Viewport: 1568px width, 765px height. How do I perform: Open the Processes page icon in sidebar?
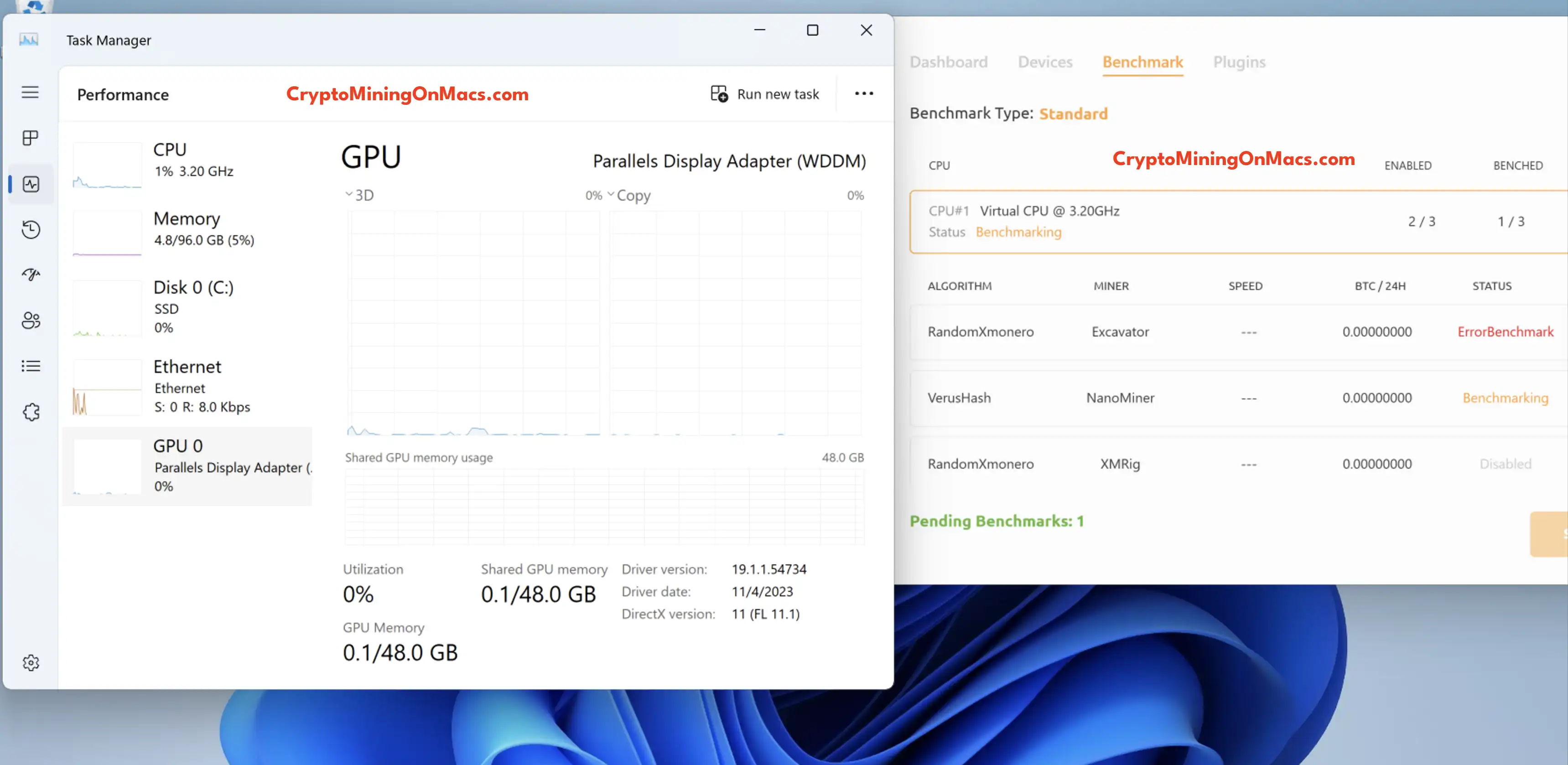point(31,138)
